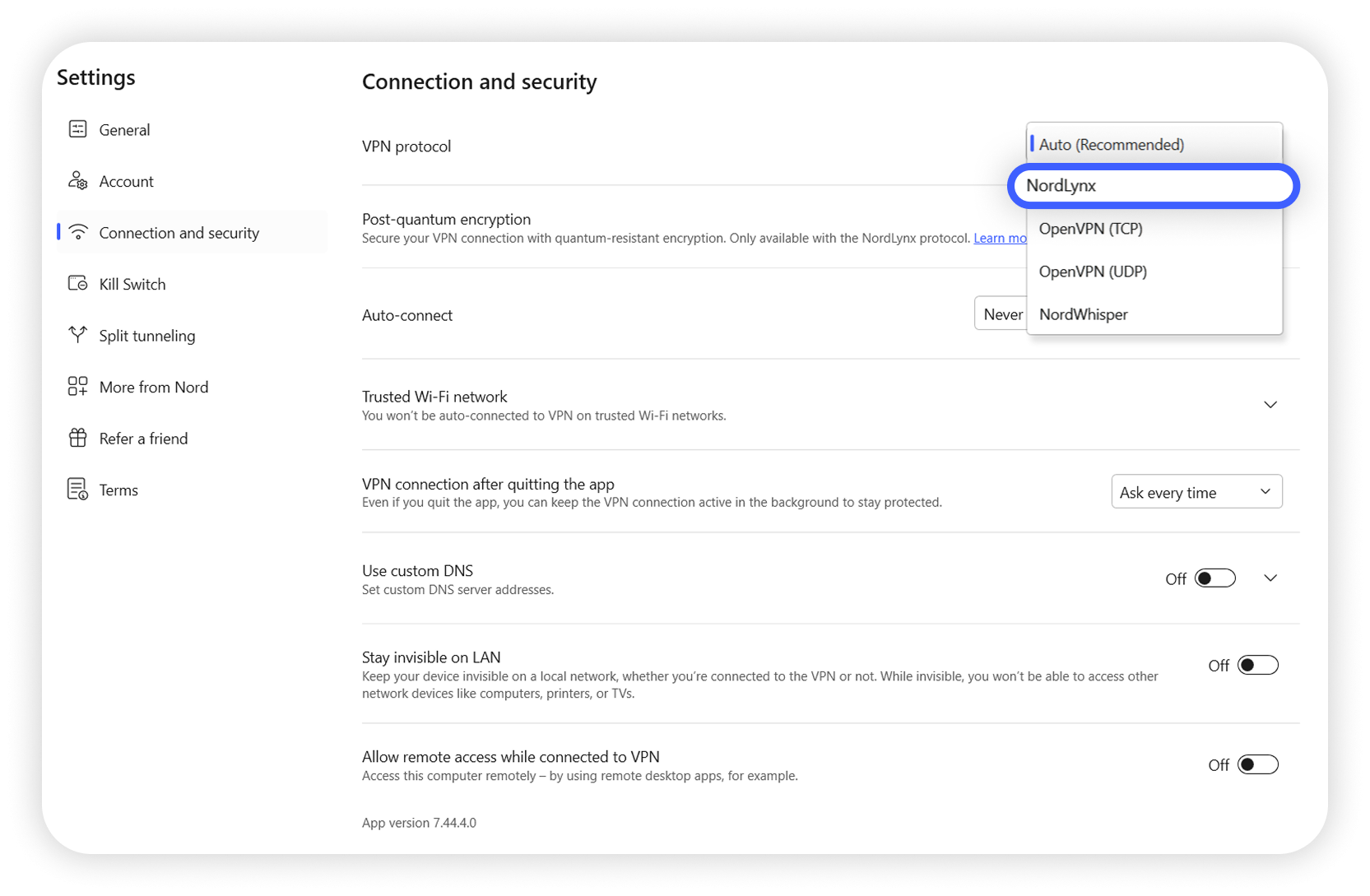
Task: Select OpenVPN (TCP) protocol
Action: click(1154, 229)
